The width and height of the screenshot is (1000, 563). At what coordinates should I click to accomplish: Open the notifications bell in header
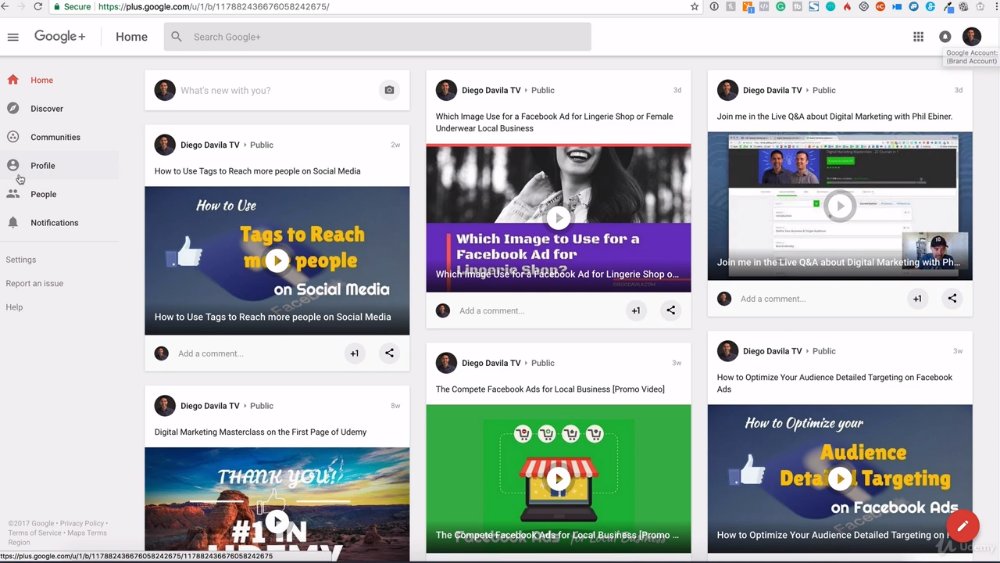pos(945,37)
